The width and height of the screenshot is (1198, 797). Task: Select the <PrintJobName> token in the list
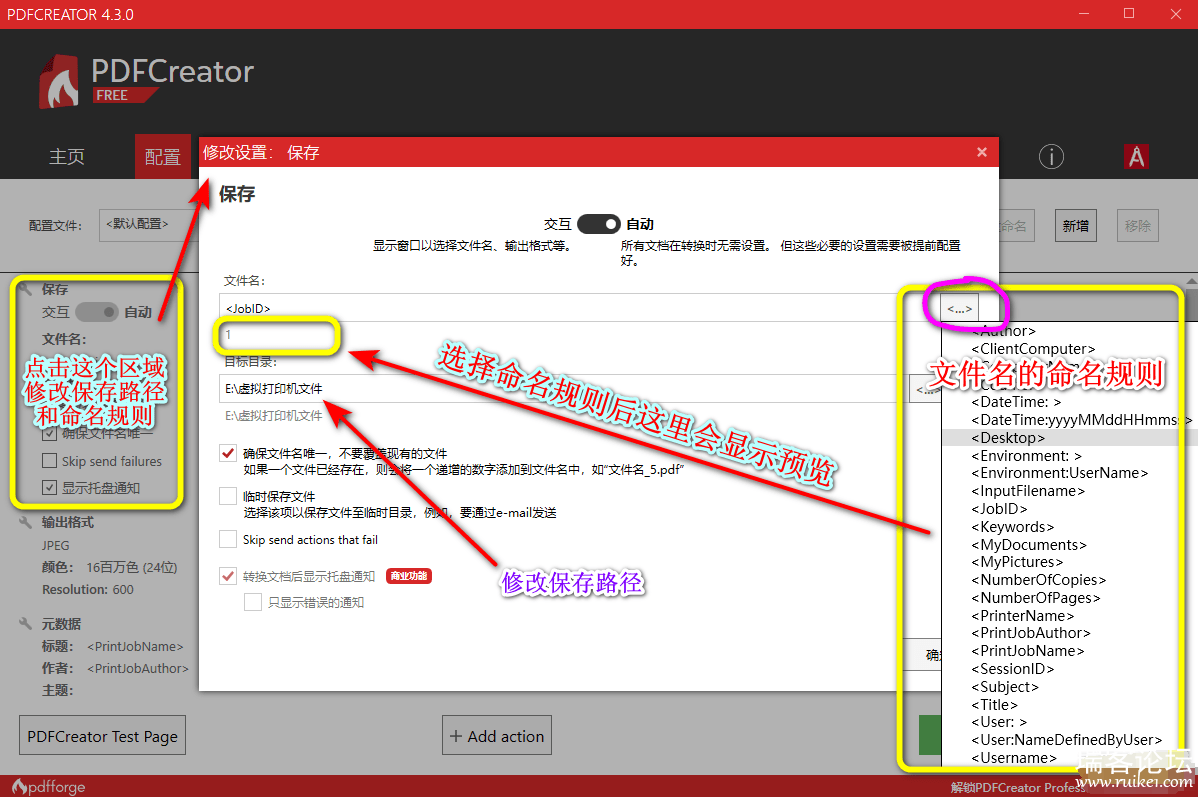tap(1028, 651)
